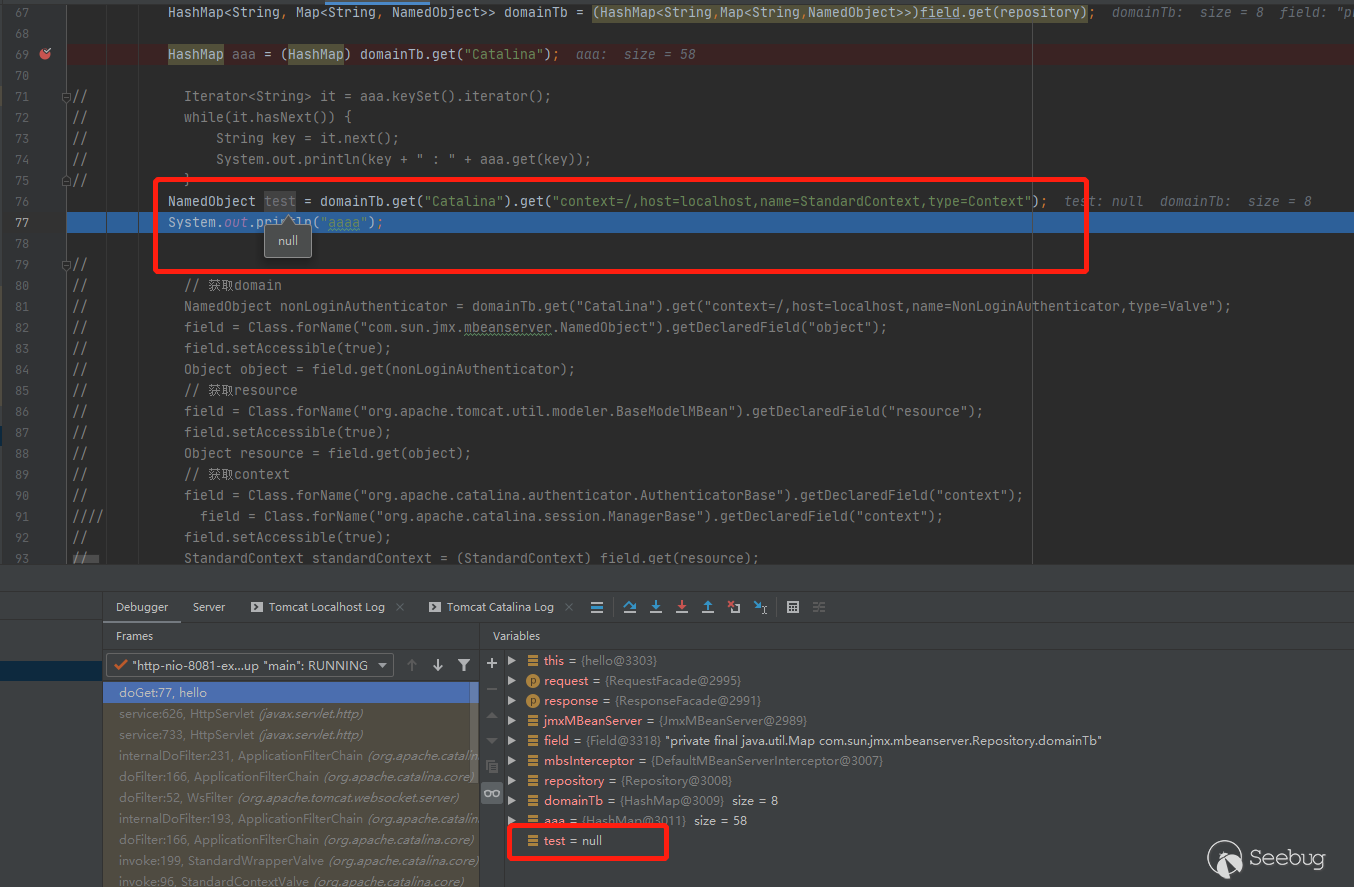
Task: Toggle the glasses watches view button
Action: [x=491, y=793]
